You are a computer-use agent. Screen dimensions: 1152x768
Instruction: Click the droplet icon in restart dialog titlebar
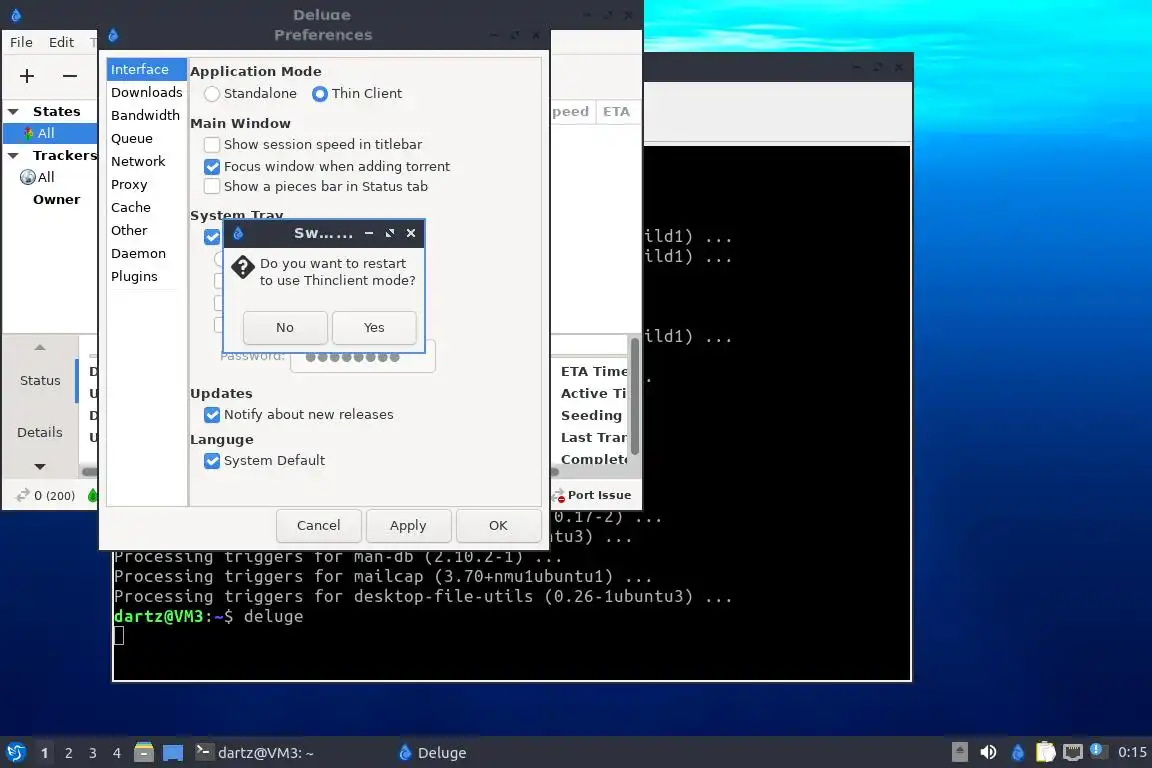238,233
